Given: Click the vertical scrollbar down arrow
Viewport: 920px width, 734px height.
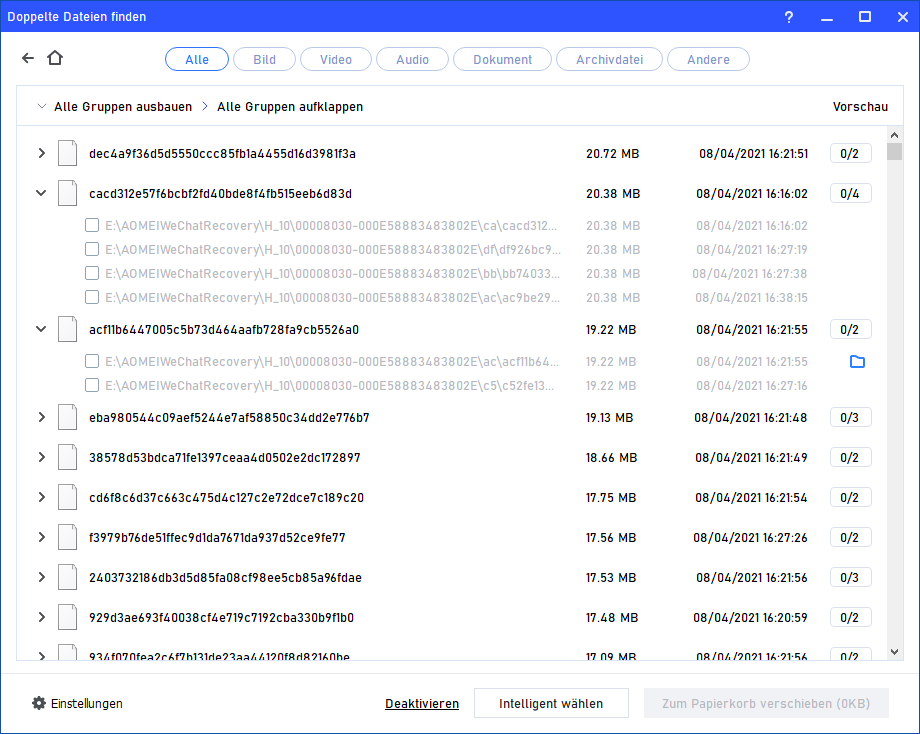Looking at the screenshot, I should pyautogui.click(x=894, y=651).
